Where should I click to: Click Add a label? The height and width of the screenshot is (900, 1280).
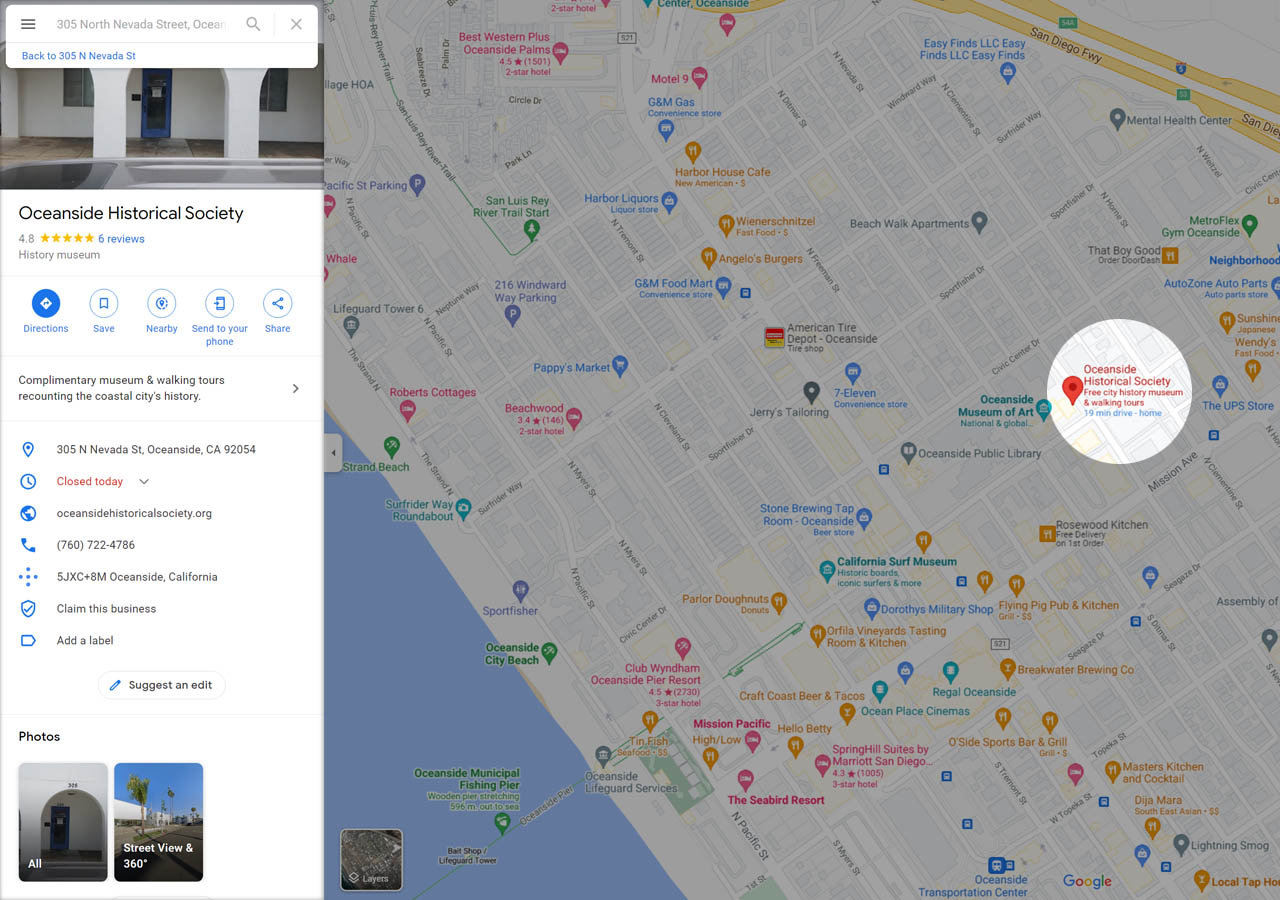tap(85, 641)
